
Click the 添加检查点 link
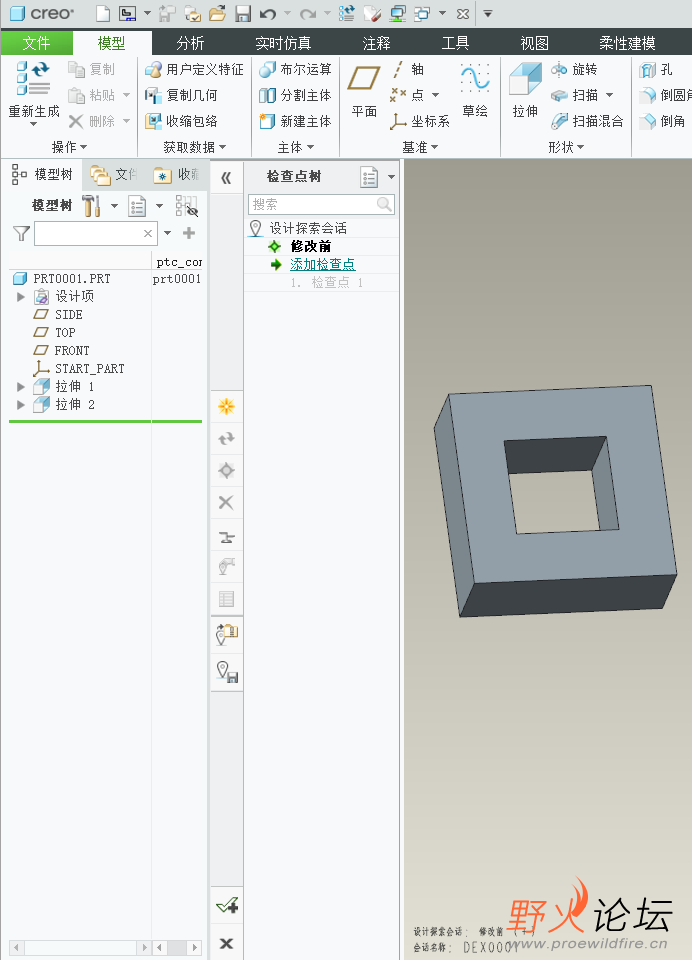[x=323, y=264]
